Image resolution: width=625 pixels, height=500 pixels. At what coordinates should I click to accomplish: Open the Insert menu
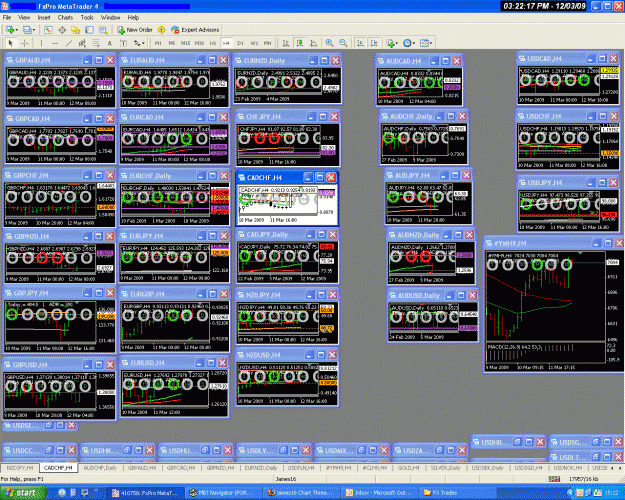44,18
